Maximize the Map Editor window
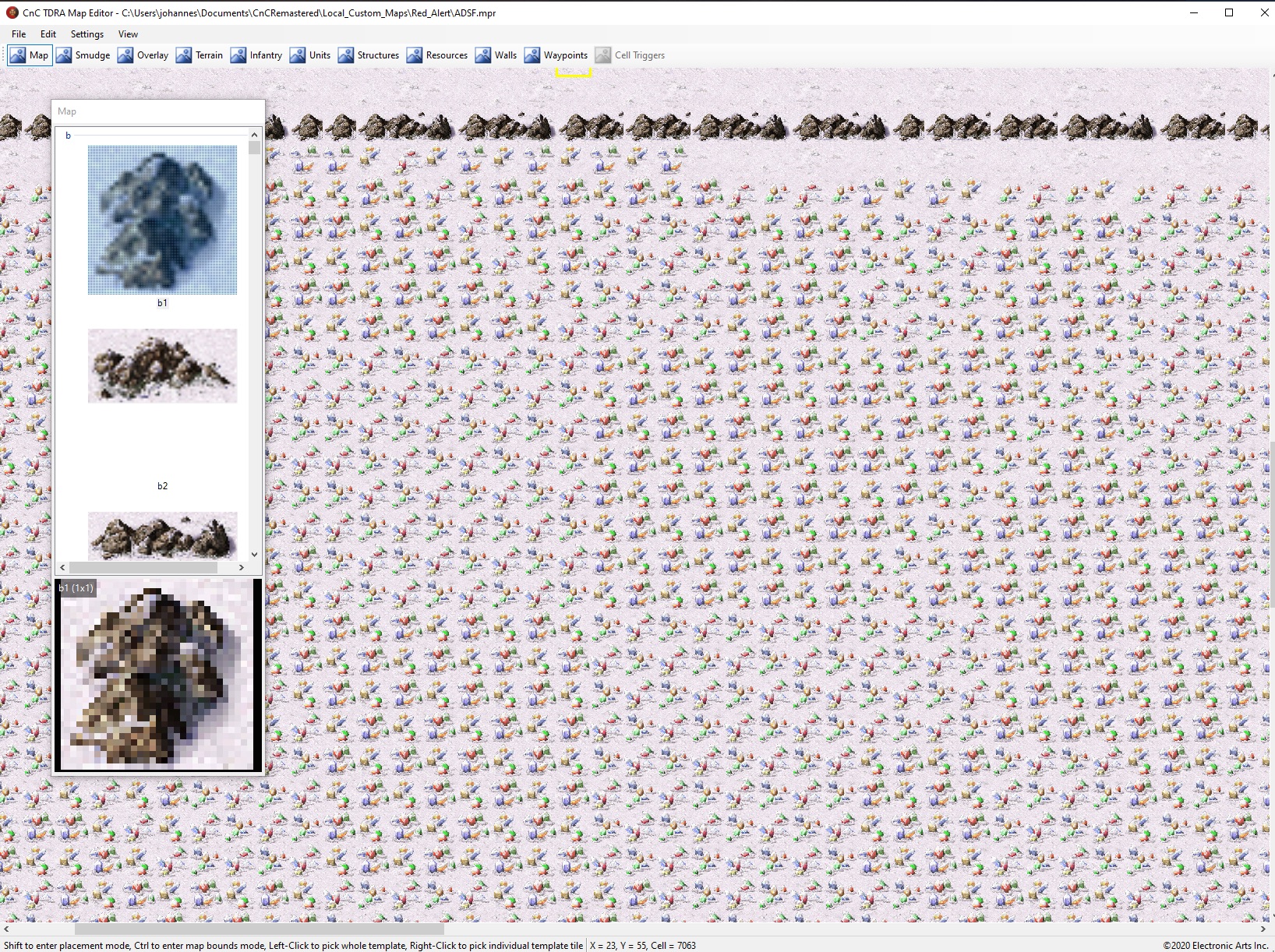The height and width of the screenshot is (952, 1275). pos(1229,12)
